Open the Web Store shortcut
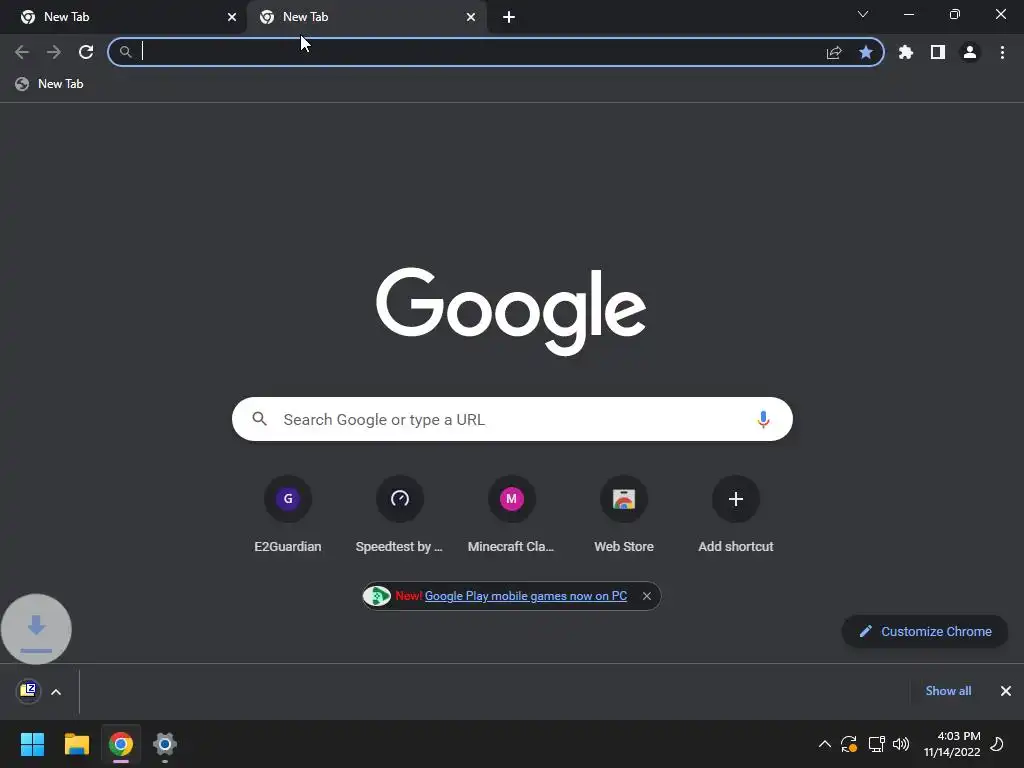Screen dimensions: 1024x768 624,515
